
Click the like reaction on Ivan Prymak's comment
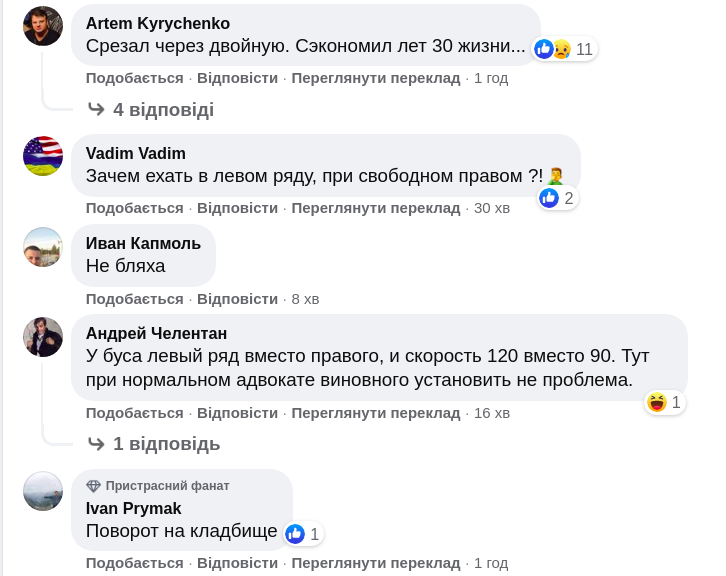pyautogui.click(x=303, y=534)
